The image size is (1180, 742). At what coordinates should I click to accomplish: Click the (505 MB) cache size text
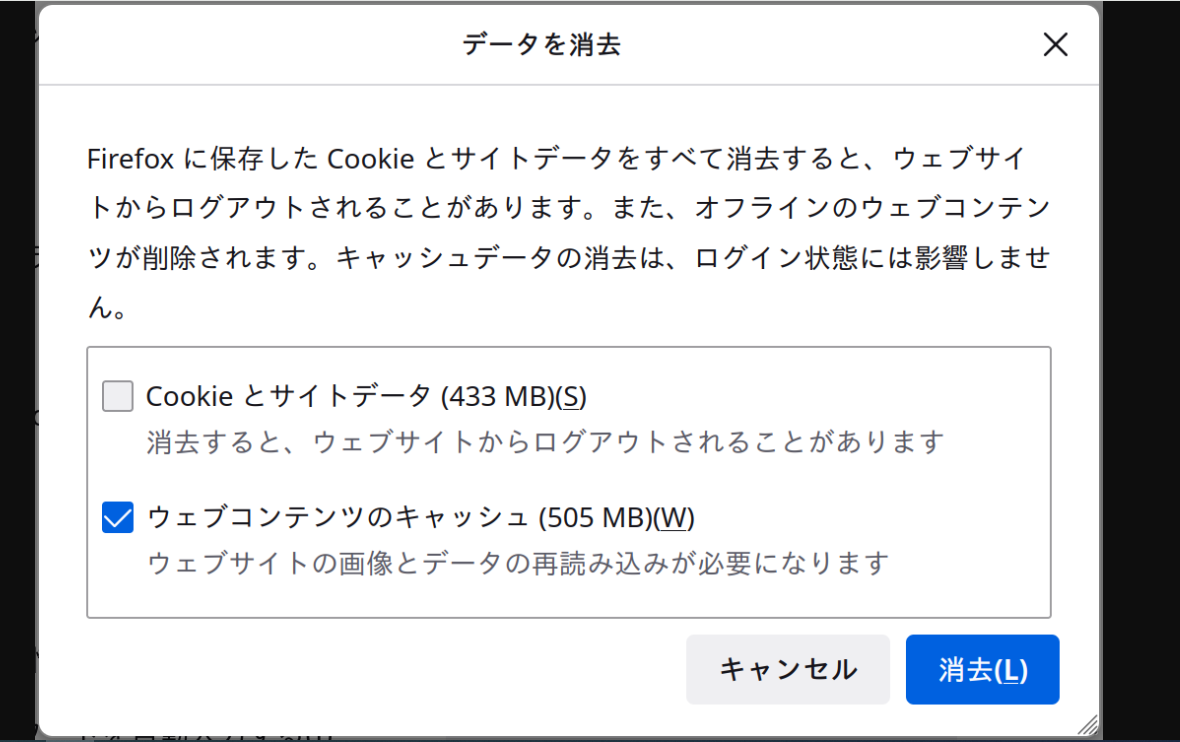[594, 518]
